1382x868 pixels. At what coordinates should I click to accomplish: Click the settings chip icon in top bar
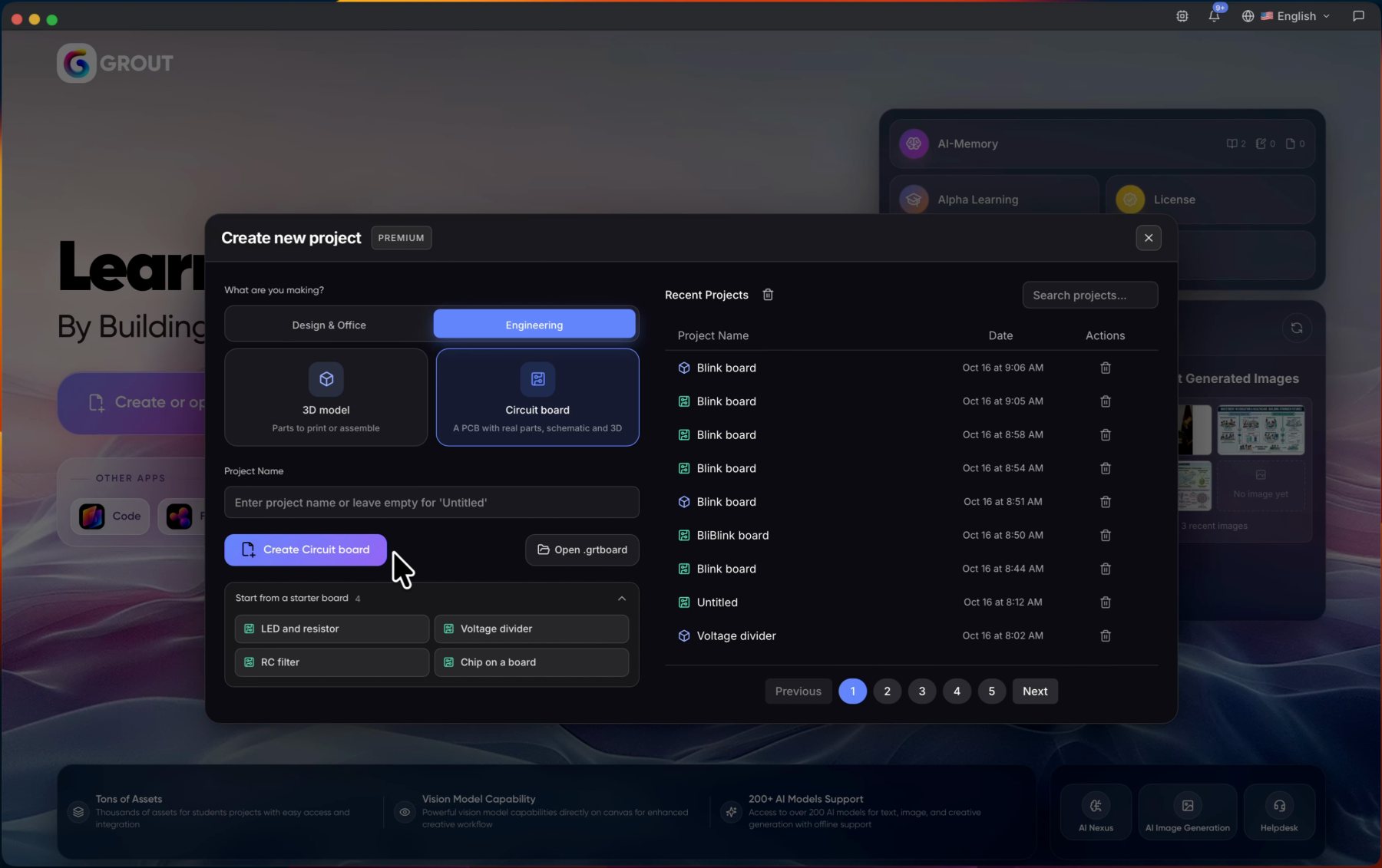[1182, 15]
